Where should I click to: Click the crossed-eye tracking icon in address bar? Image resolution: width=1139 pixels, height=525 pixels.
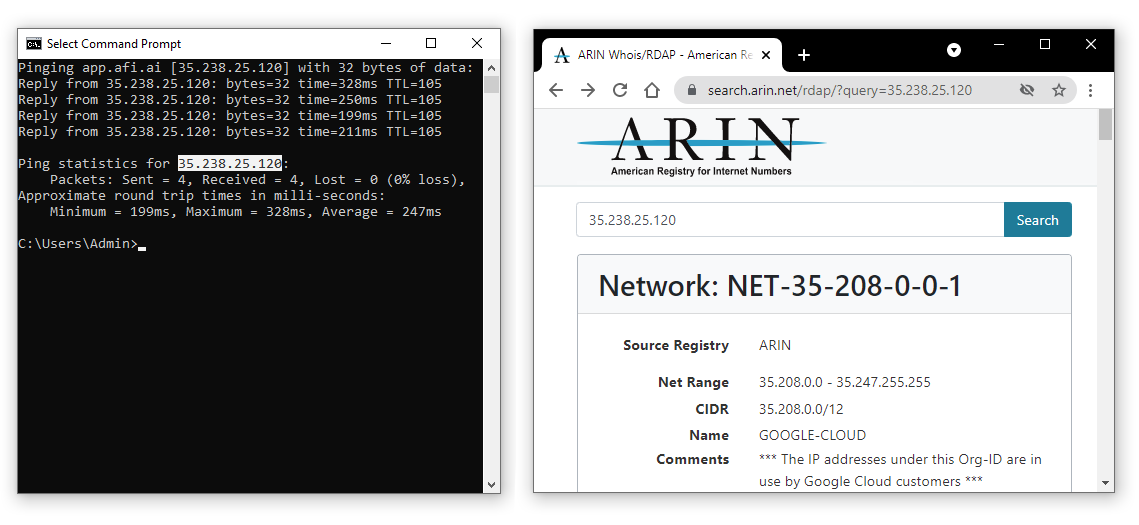[1026, 90]
